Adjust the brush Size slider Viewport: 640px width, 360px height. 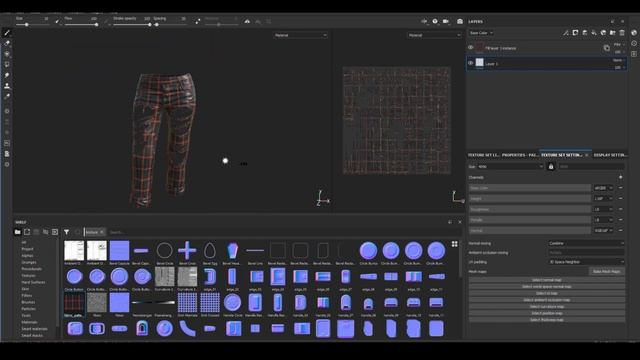pos(33,25)
